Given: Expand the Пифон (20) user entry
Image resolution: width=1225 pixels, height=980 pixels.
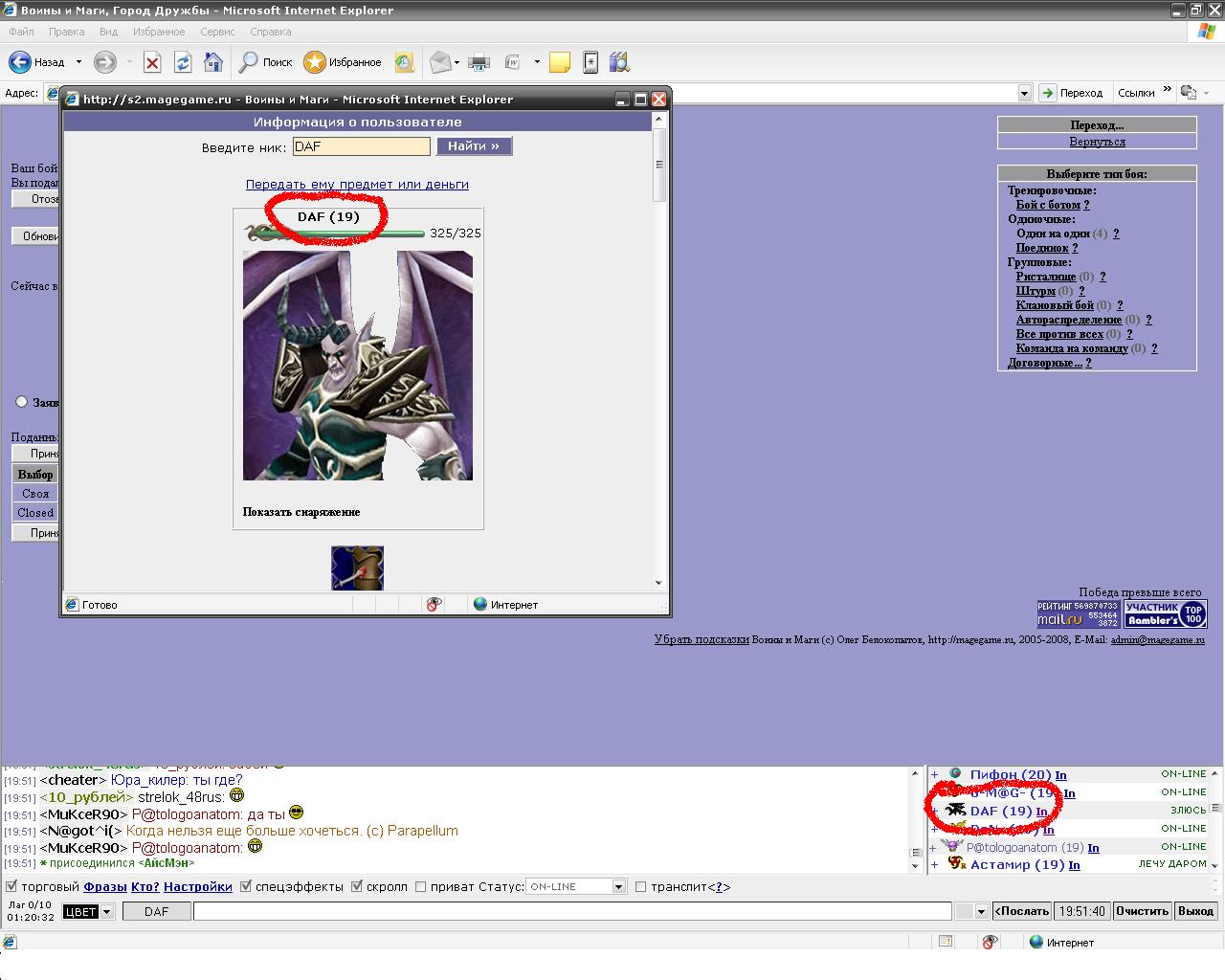Looking at the screenshot, I should pos(935,774).
